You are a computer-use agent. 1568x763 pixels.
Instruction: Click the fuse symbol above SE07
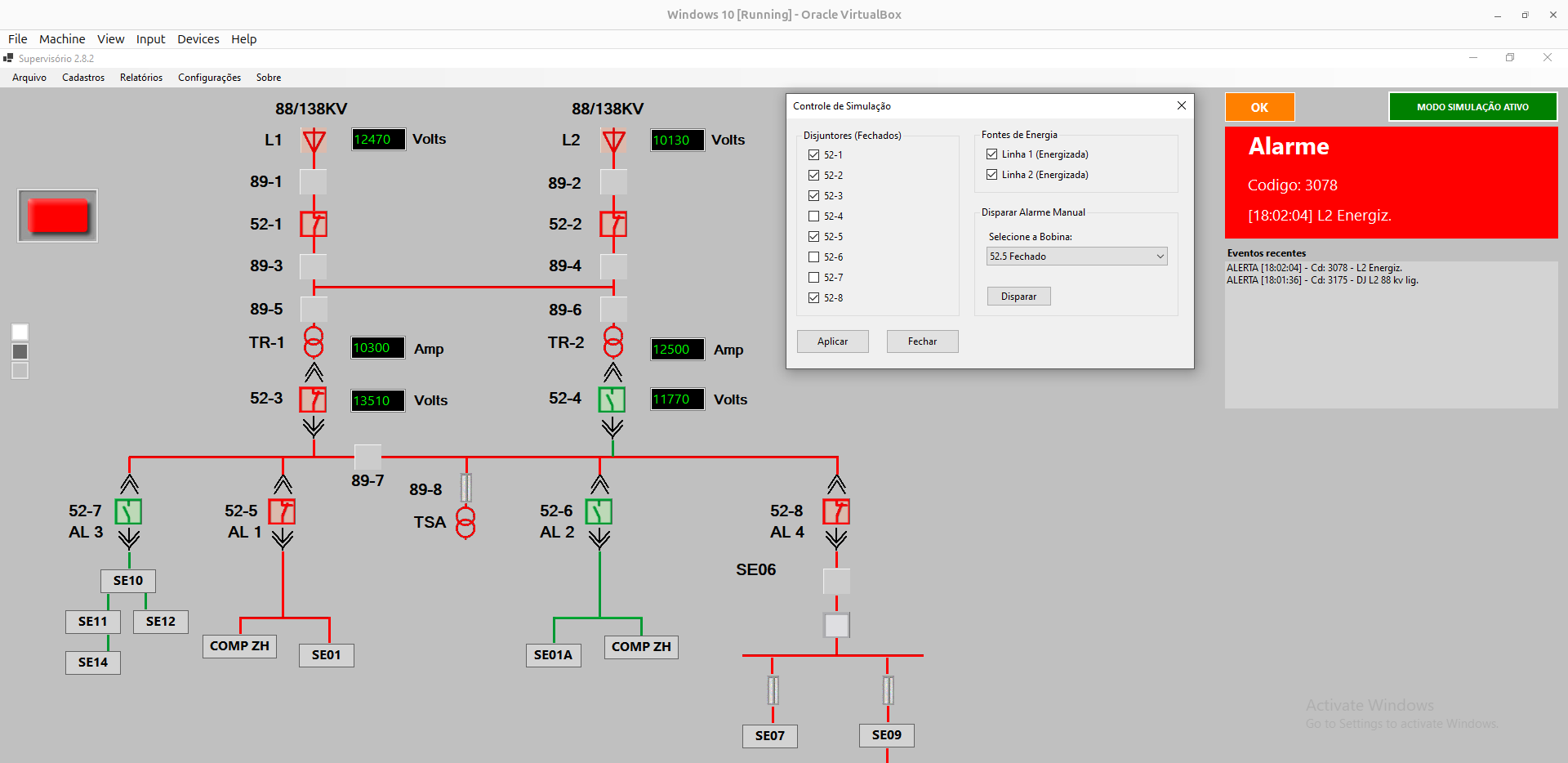(773, 690)
